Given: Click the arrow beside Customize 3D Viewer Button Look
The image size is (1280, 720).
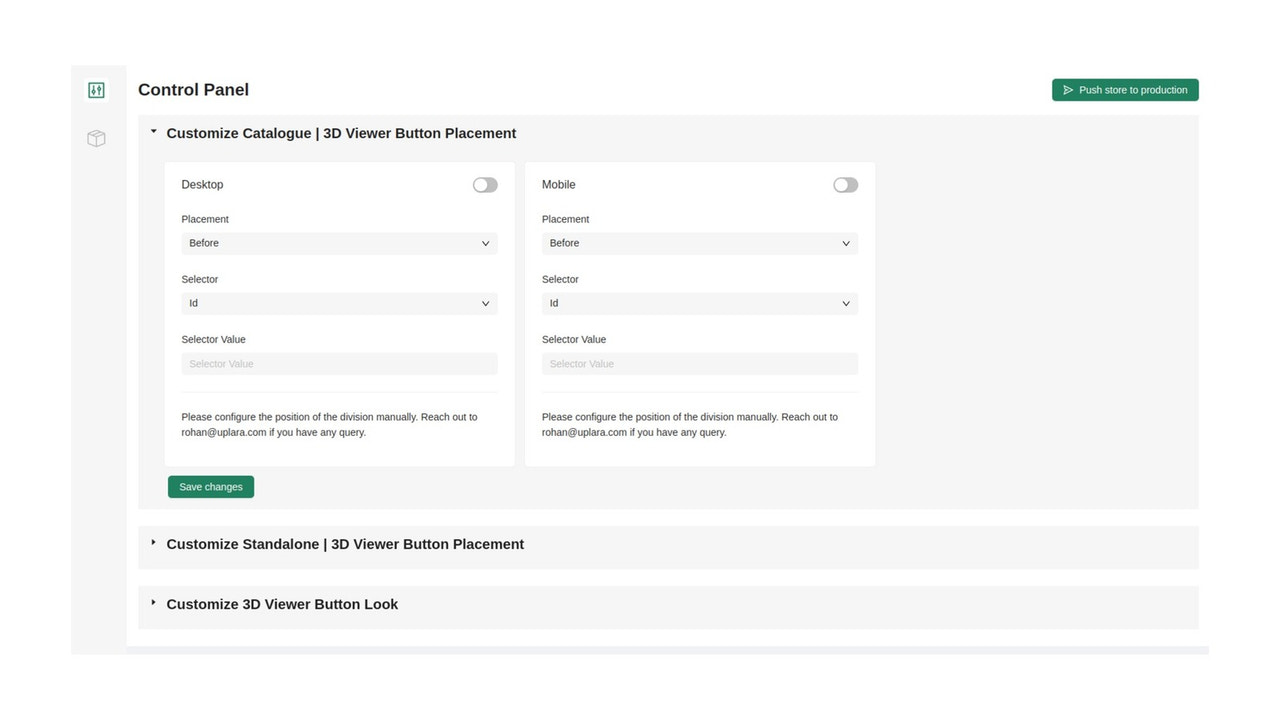Looking at the screenshot, I should point(153,602).
